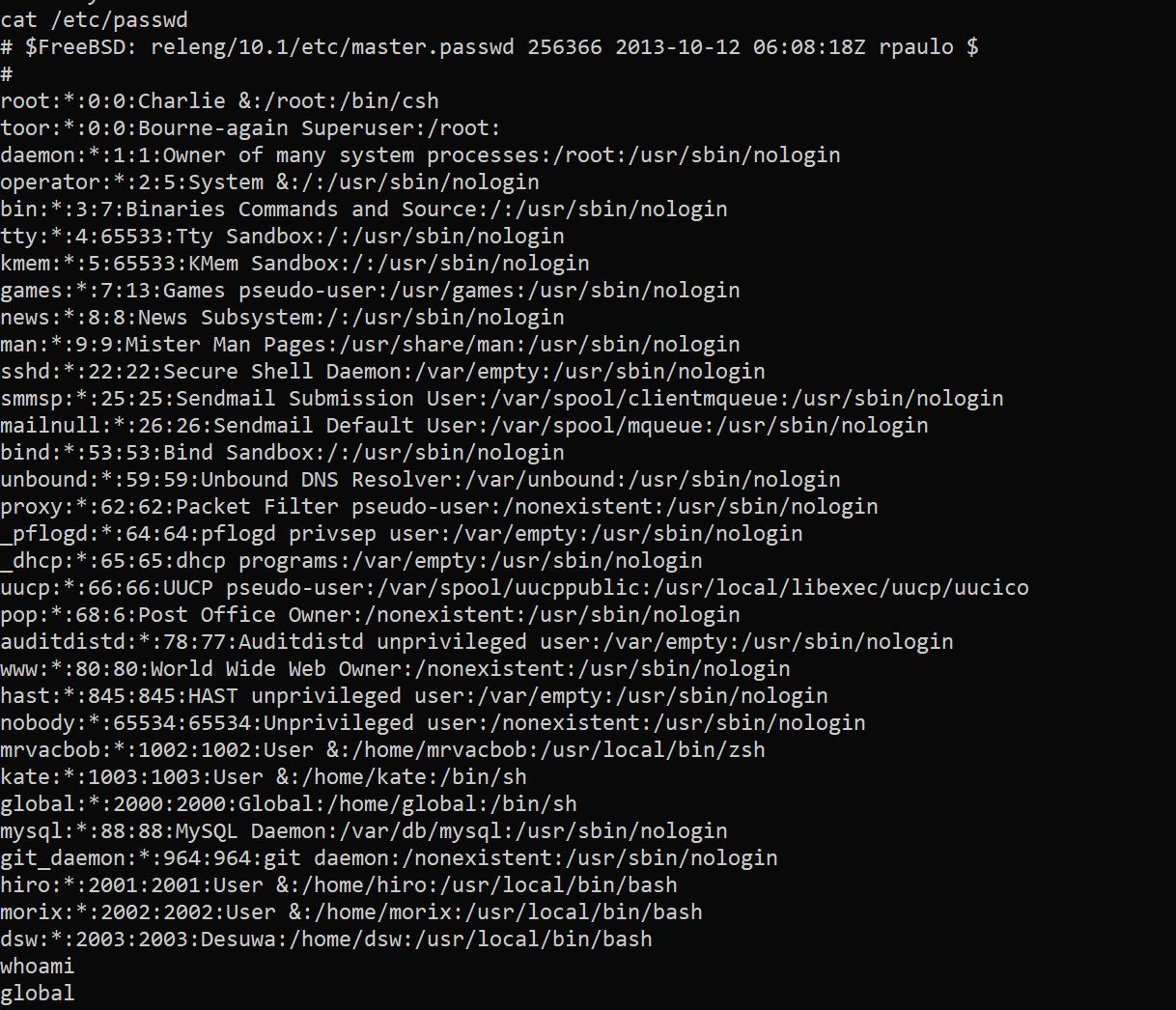This screenshot has height=1010, width=1176.
Task: Click the toor Bourne-again Superuser line
Action: click(250, 127)
